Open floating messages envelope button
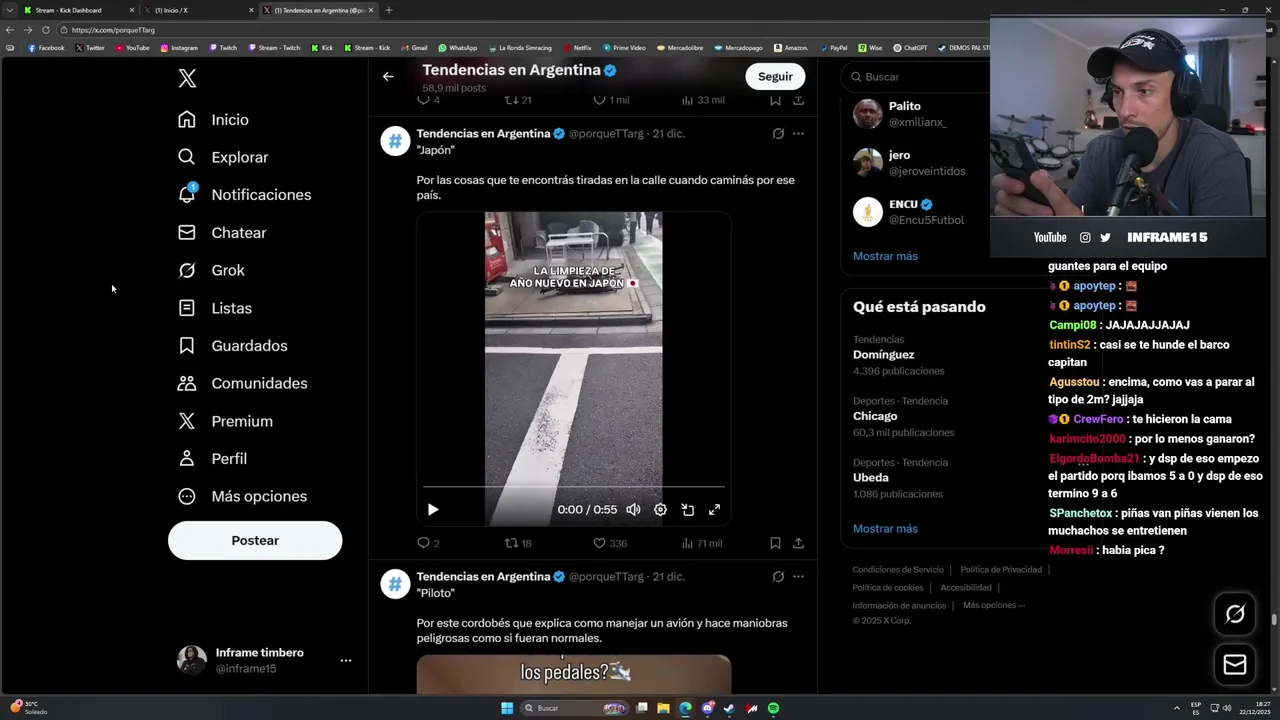The height and width of the screenshot is (720, 1280). pyautogui.click(x=1235, y=664)
